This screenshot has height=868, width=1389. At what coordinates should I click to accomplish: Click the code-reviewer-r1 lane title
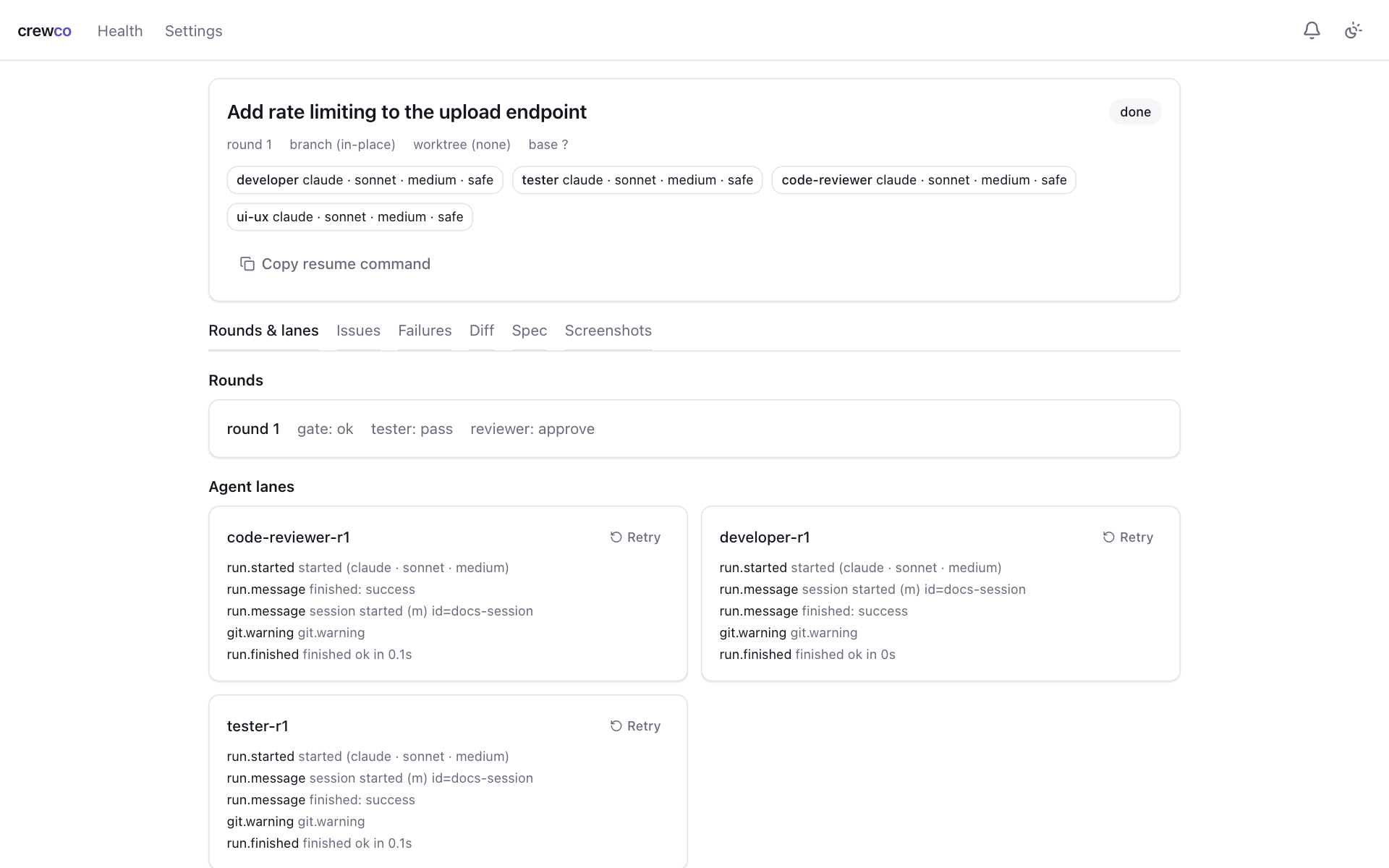[x=289, y=537]
